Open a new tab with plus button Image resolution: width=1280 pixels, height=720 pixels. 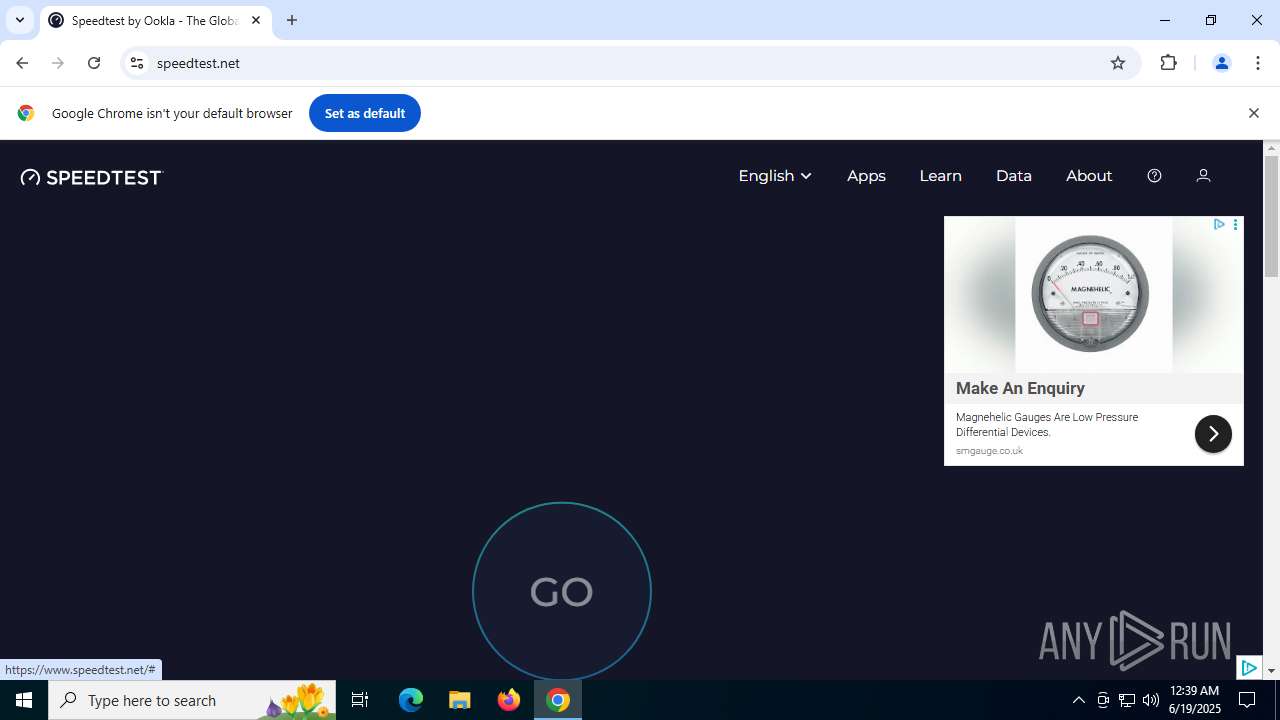[x=292, y=20]
